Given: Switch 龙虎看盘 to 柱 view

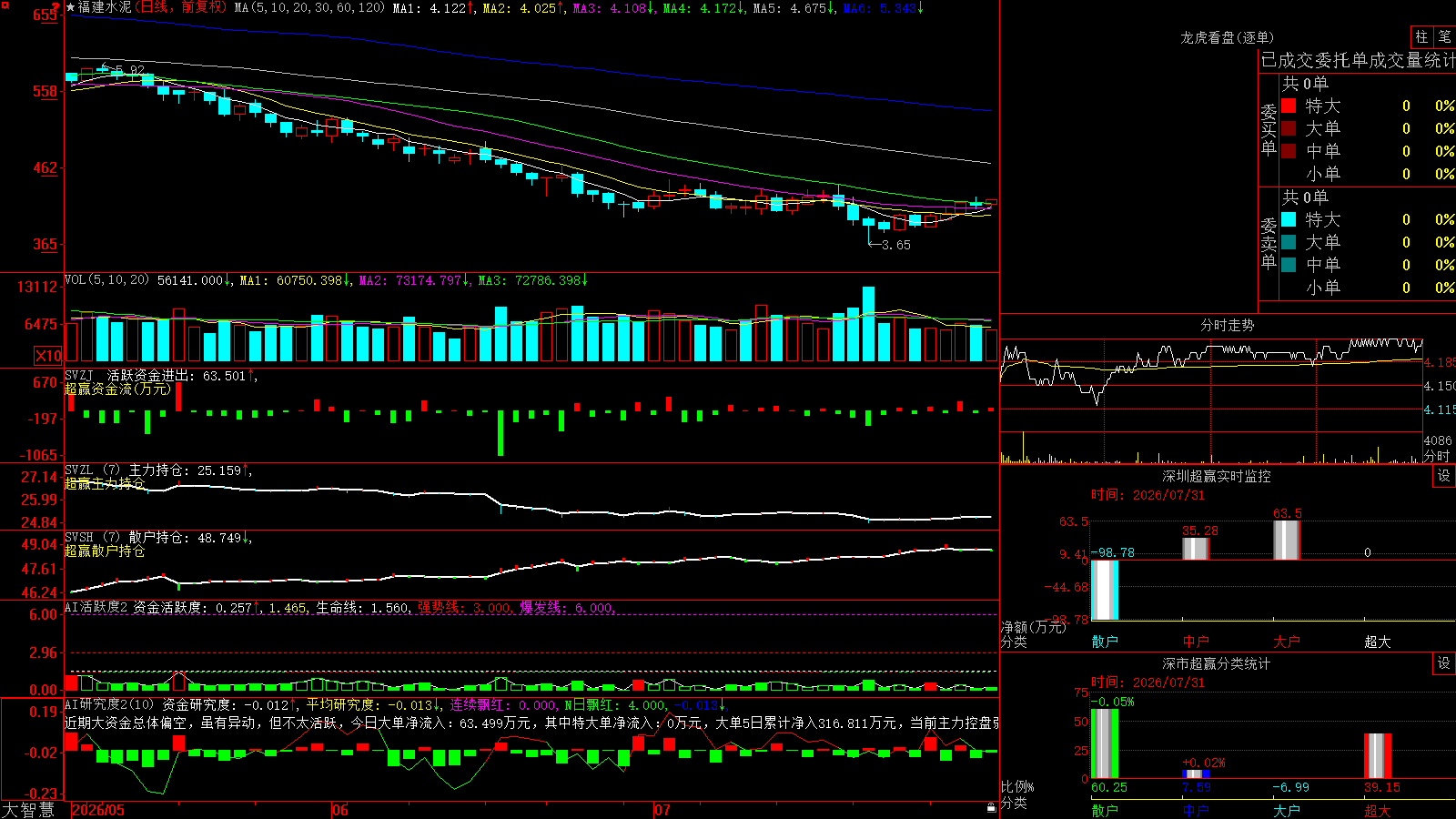Looking at the screenshot, I should point(1421,36).
